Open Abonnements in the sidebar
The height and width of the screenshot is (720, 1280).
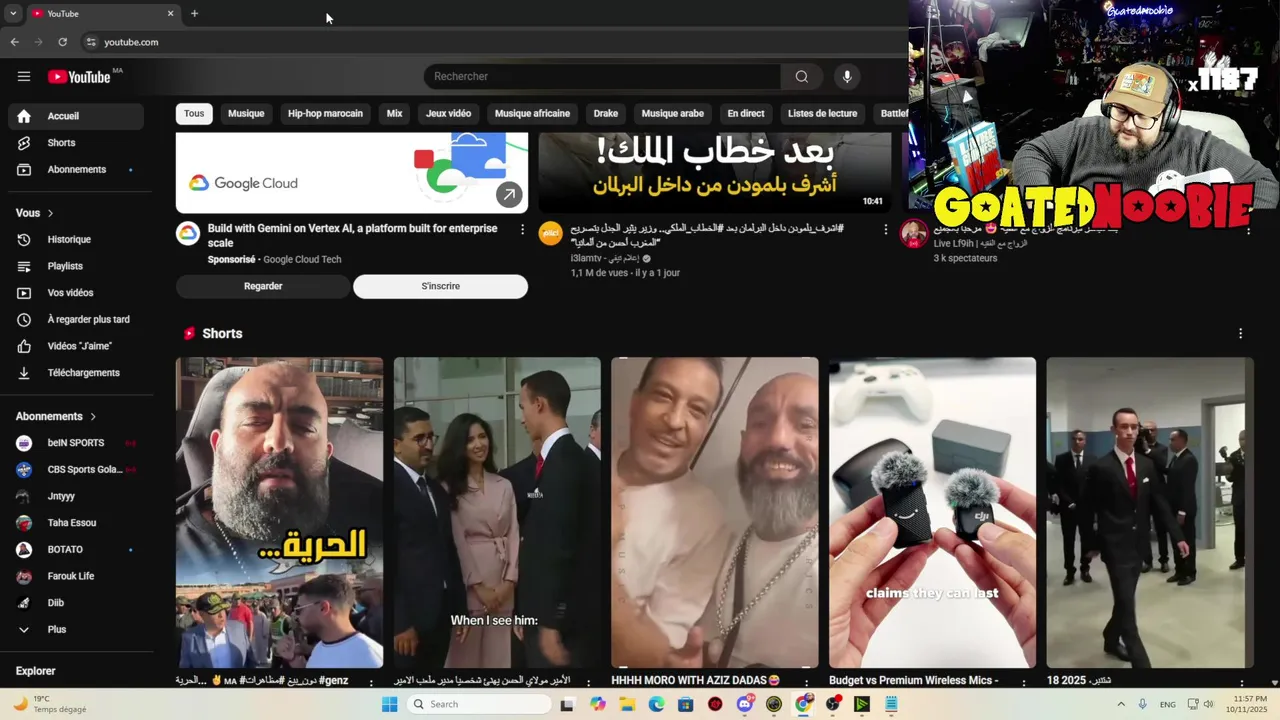click(76, 170)
